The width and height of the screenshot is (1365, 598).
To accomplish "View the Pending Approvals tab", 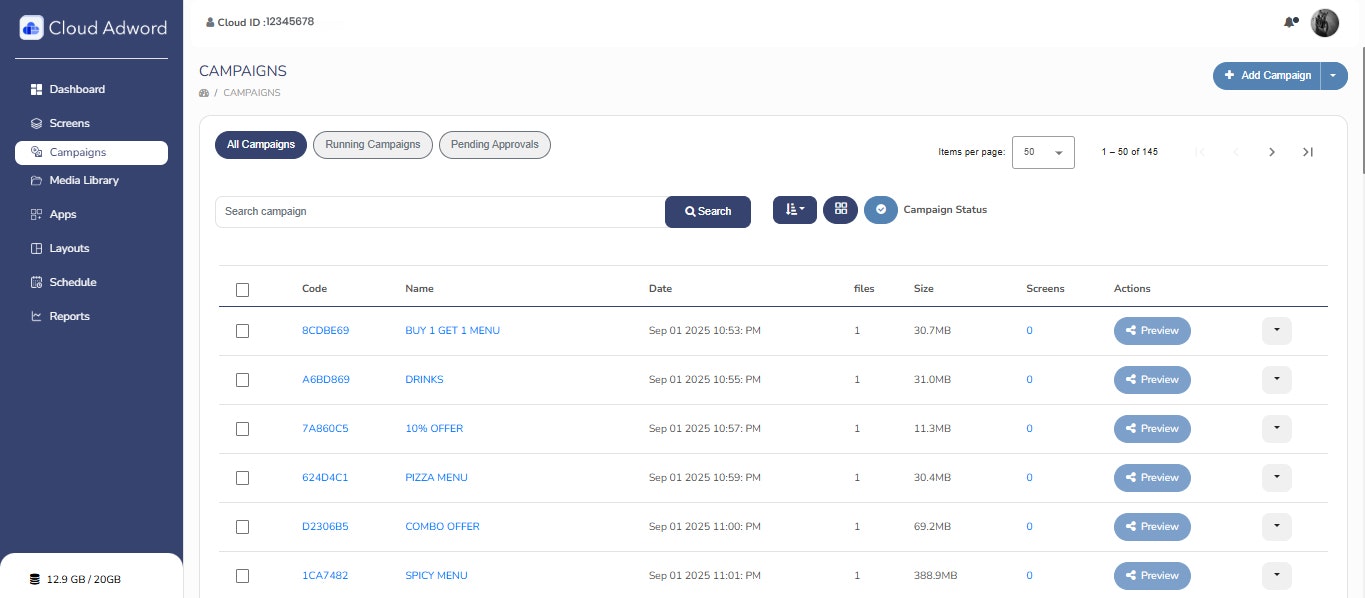I will pos(494,144).
